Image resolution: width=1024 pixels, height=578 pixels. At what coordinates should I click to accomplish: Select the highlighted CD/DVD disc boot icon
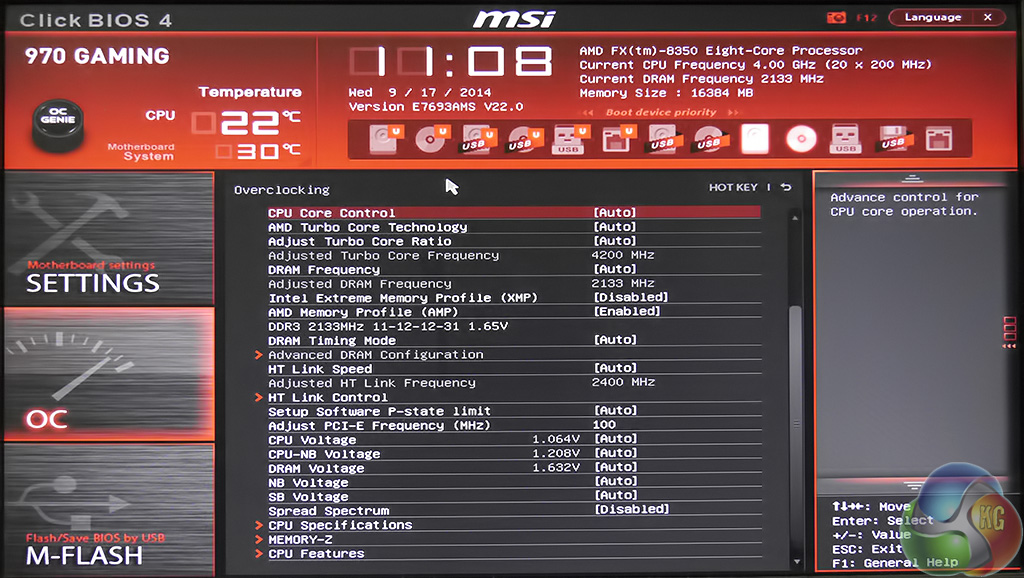click(801, 139)
